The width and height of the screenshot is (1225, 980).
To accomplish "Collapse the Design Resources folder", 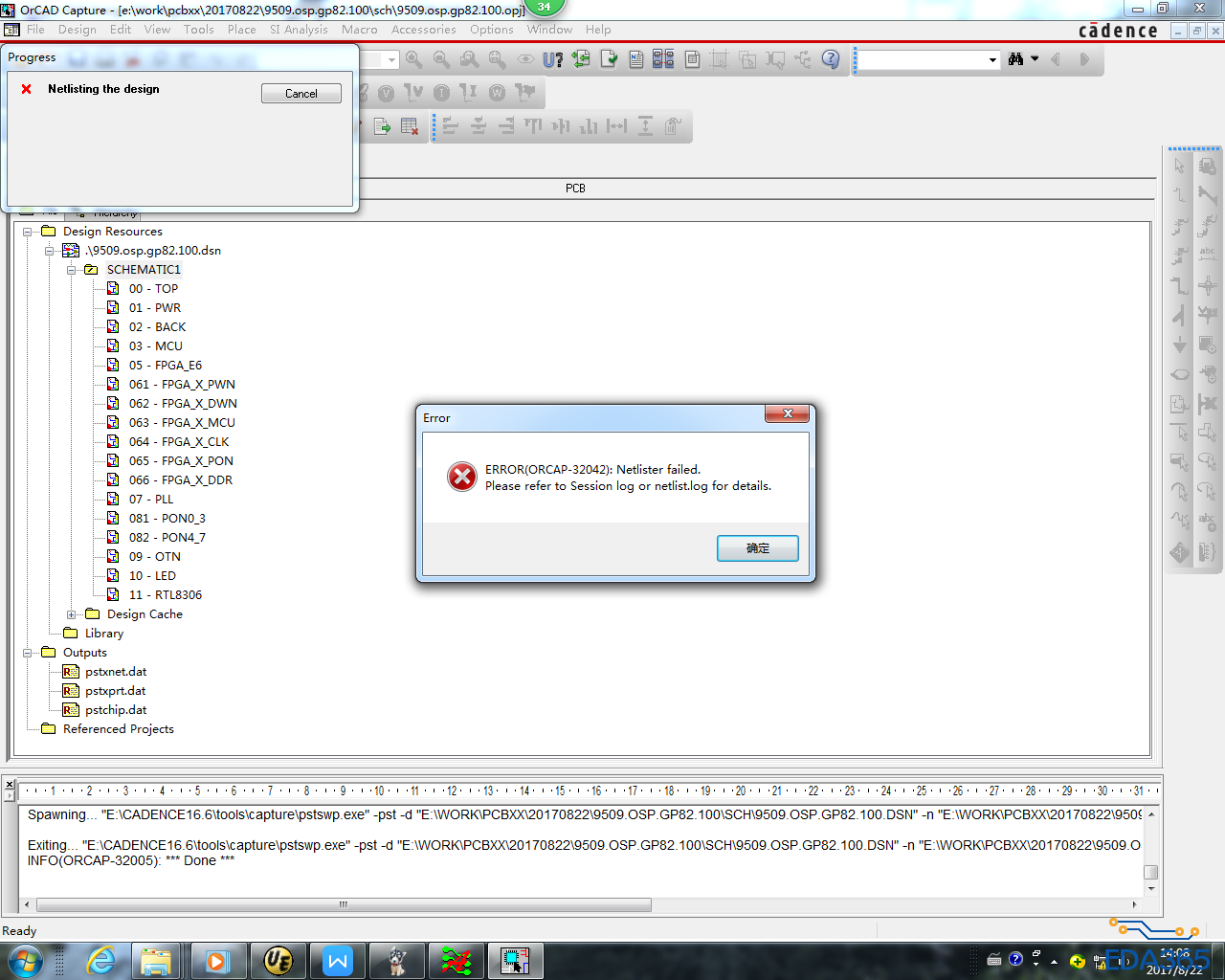I will pyautogui.click(x=28, y=232).
